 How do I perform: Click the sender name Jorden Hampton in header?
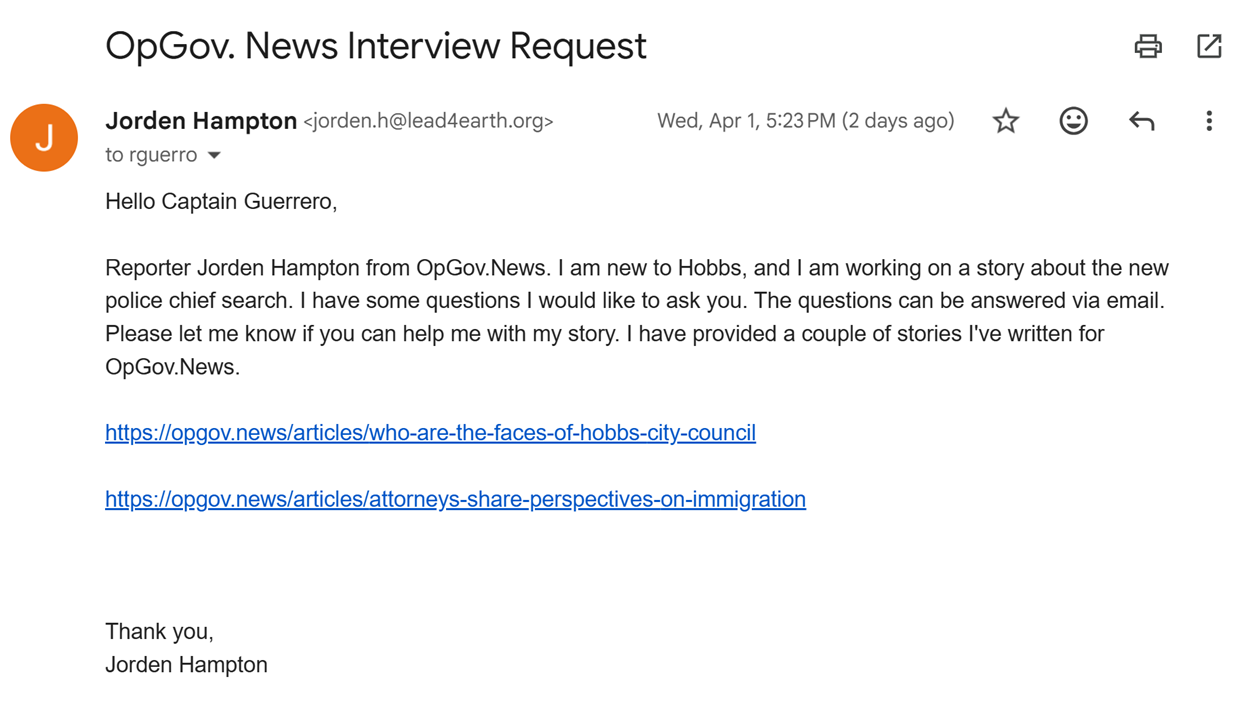click(x=200, y=121)
